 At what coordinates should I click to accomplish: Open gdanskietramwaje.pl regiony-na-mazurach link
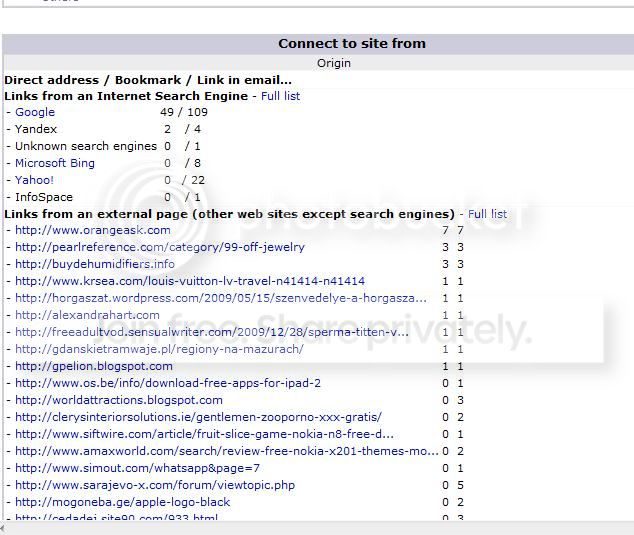point(159,349)
